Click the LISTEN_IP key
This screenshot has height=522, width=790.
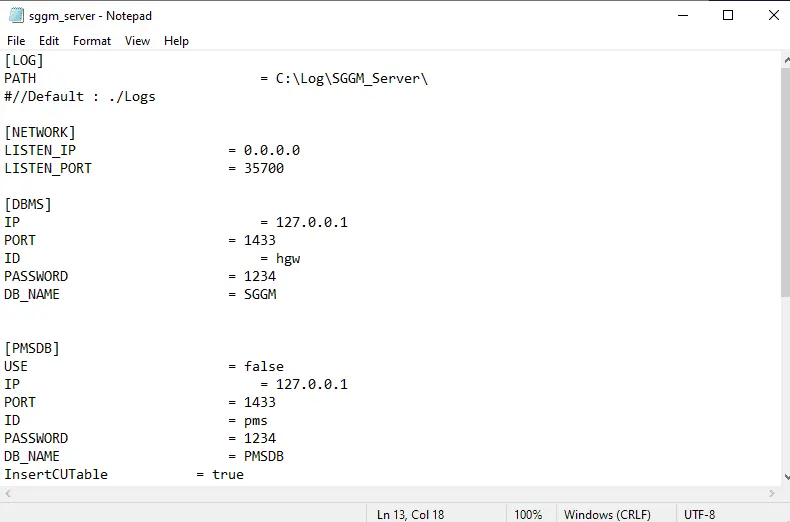tap(40, 151)
